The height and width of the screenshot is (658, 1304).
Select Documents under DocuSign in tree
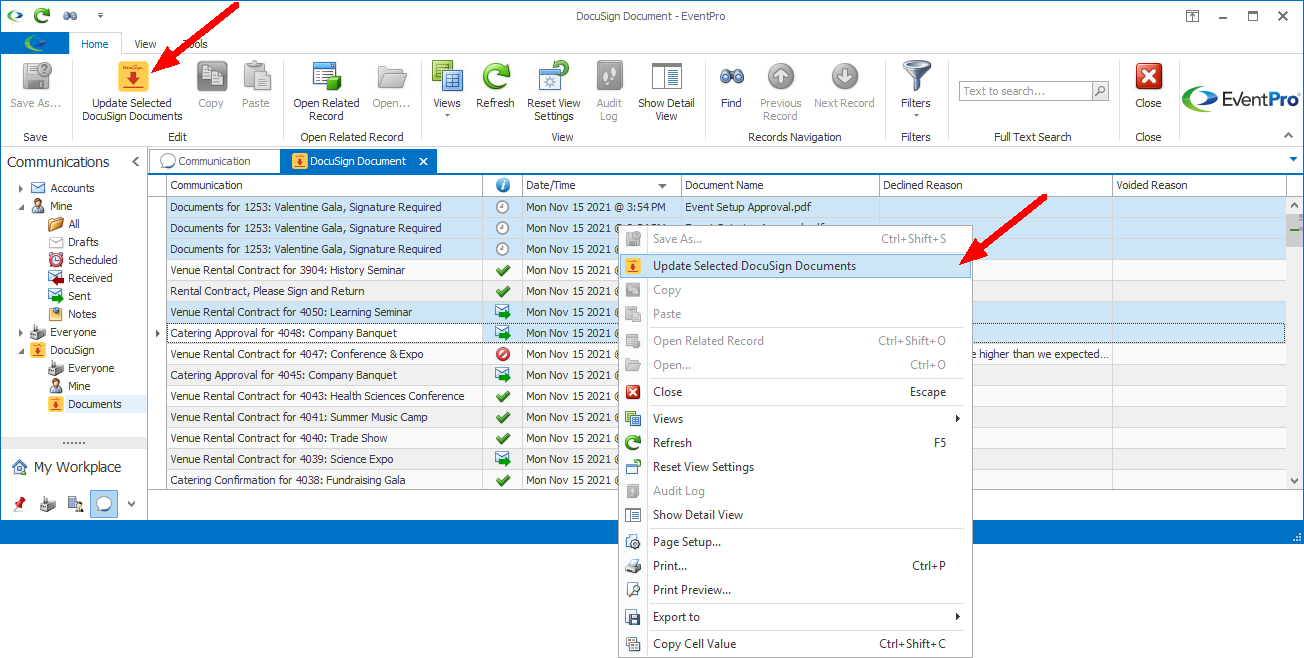click(x=94, y=404)
